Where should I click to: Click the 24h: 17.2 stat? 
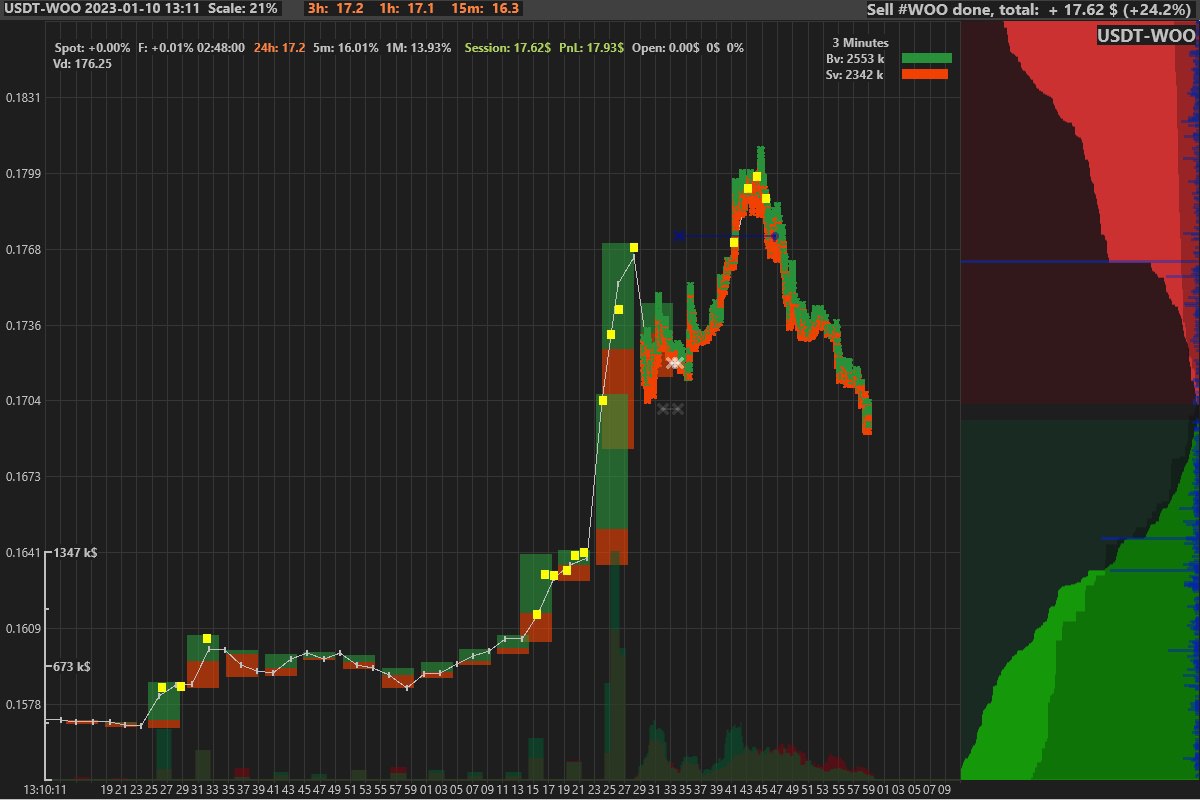(280, 47)
